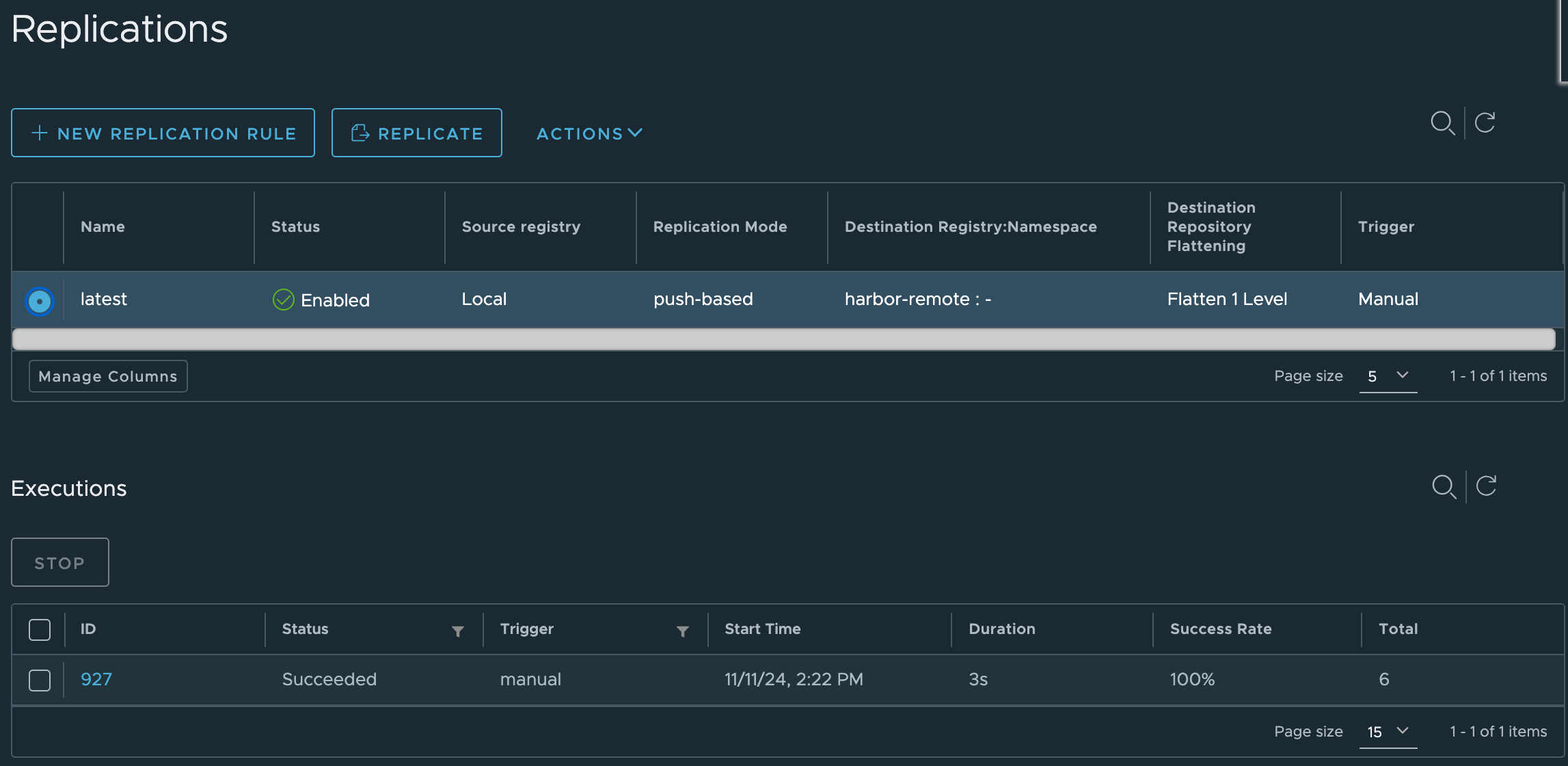Click the Trigger column filter icon in Executions

pyautogui.click(x=682, y=631)
